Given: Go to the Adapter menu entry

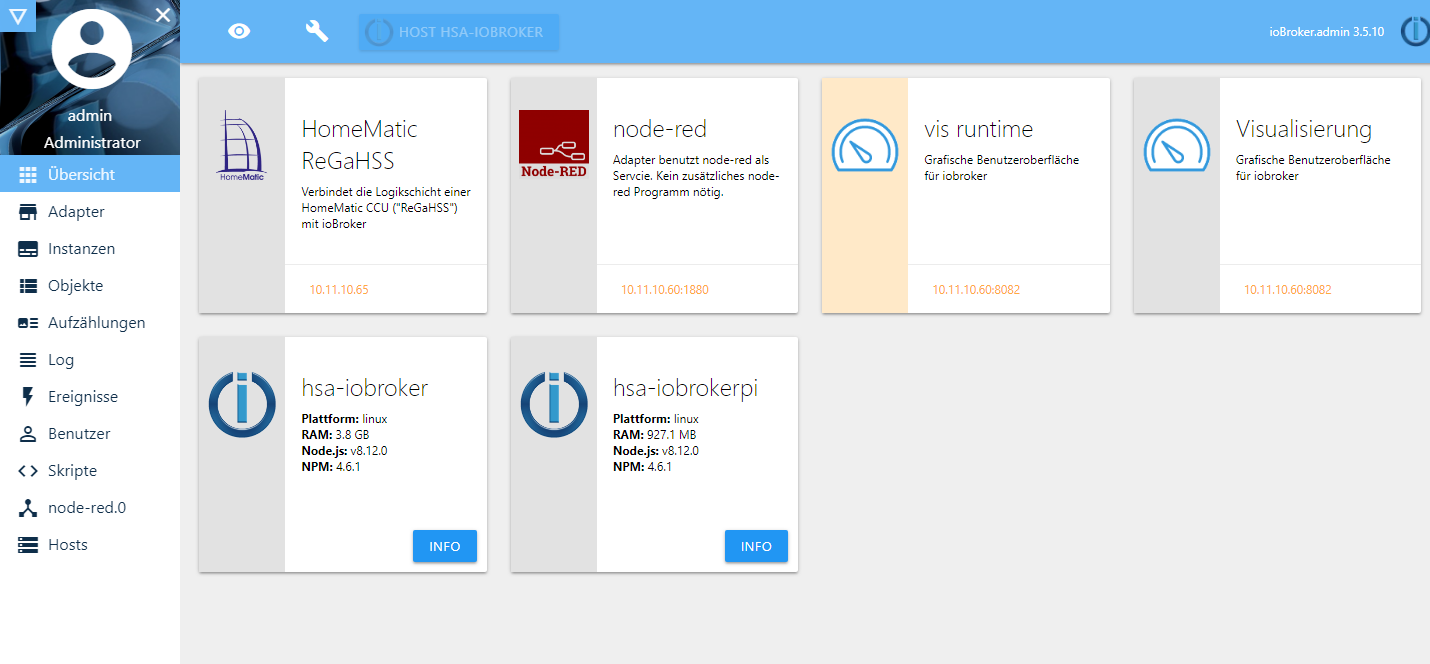Looking at the screenshot, I should (x=90, y=212).
